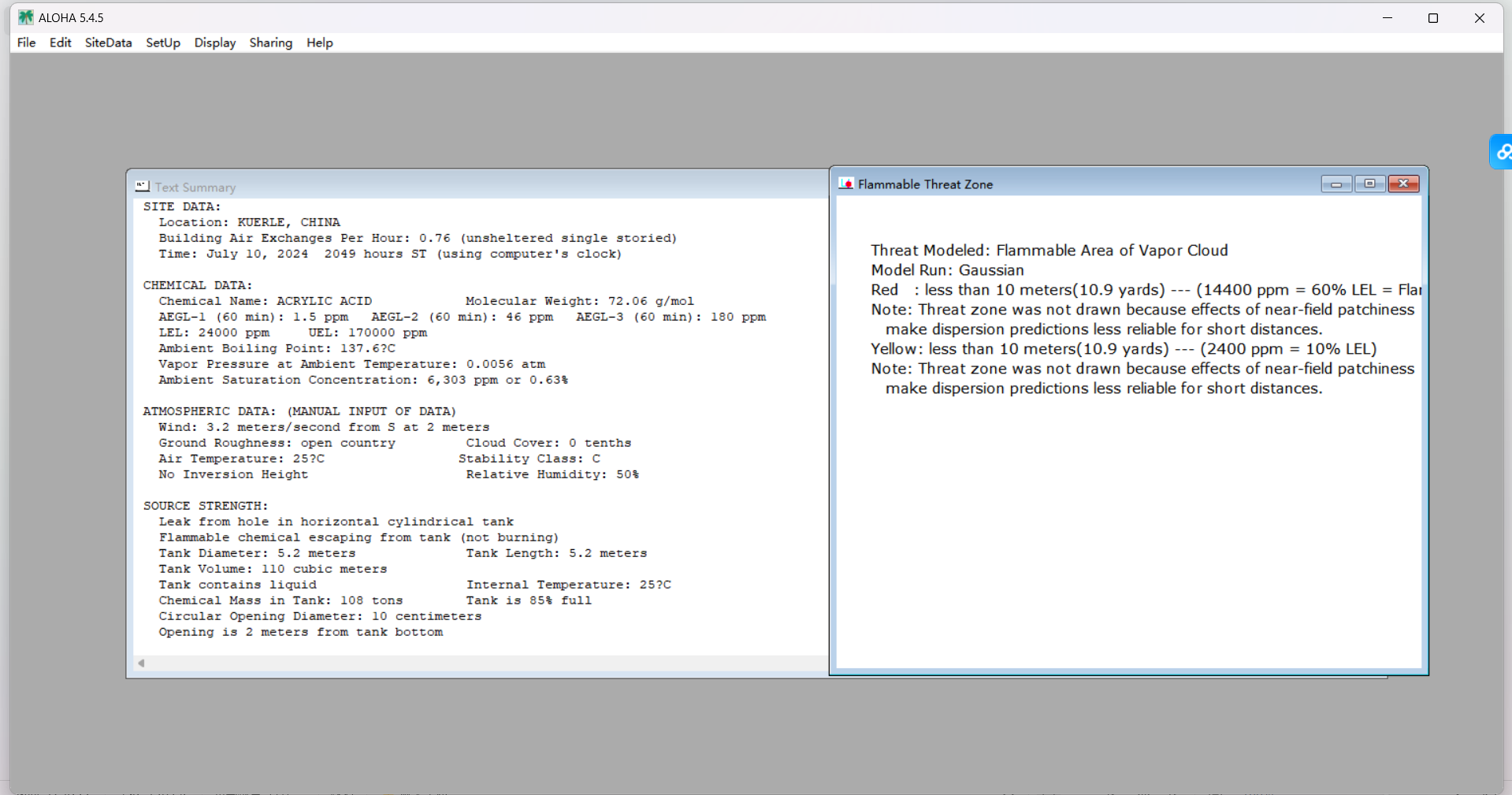Click 'Ground Roughness: open country' text
This screenshot has height=795, width=1512.
point(277,443)
